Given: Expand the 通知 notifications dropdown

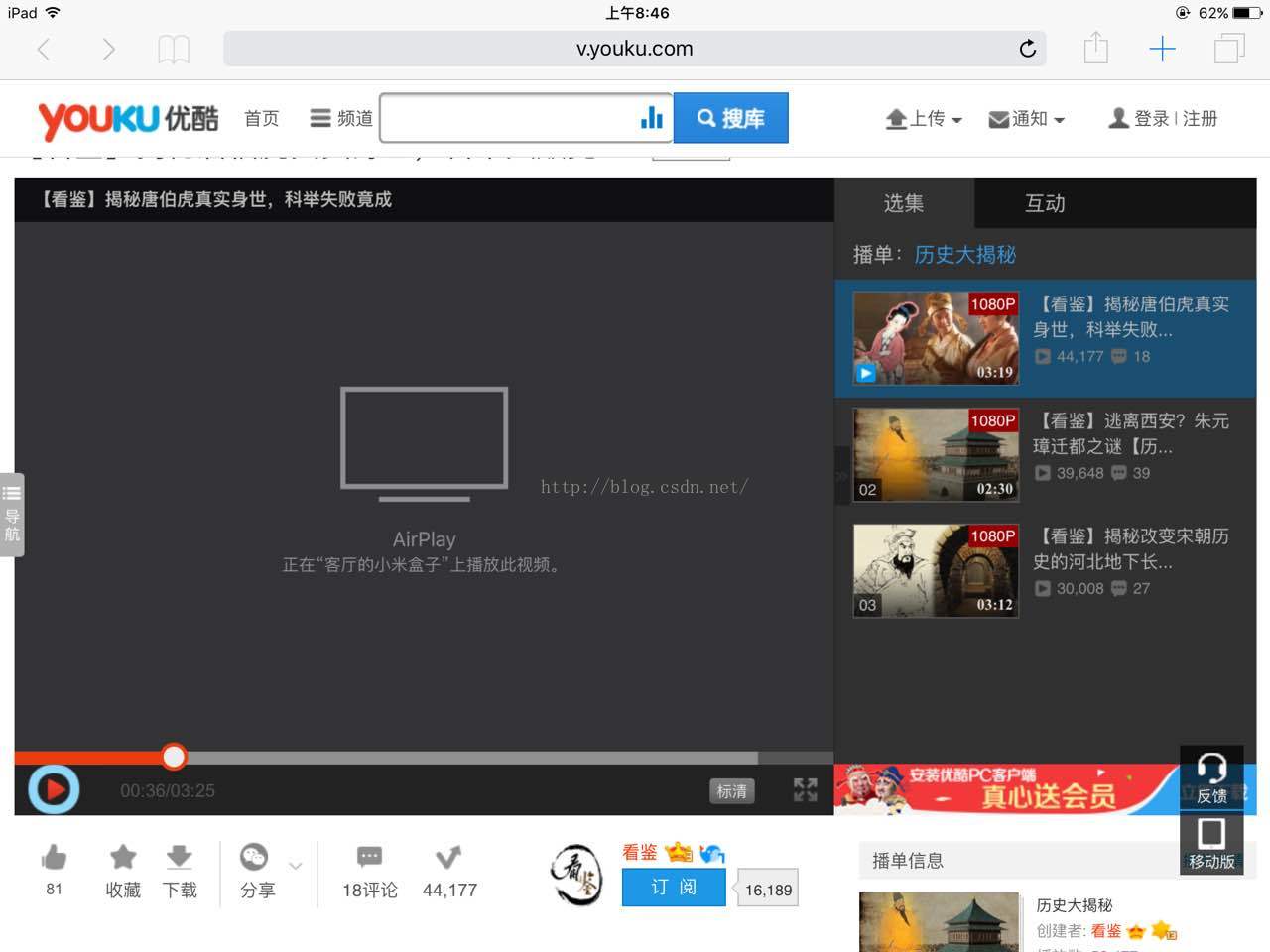Looking at the screenshot, I should [1027, 119].
